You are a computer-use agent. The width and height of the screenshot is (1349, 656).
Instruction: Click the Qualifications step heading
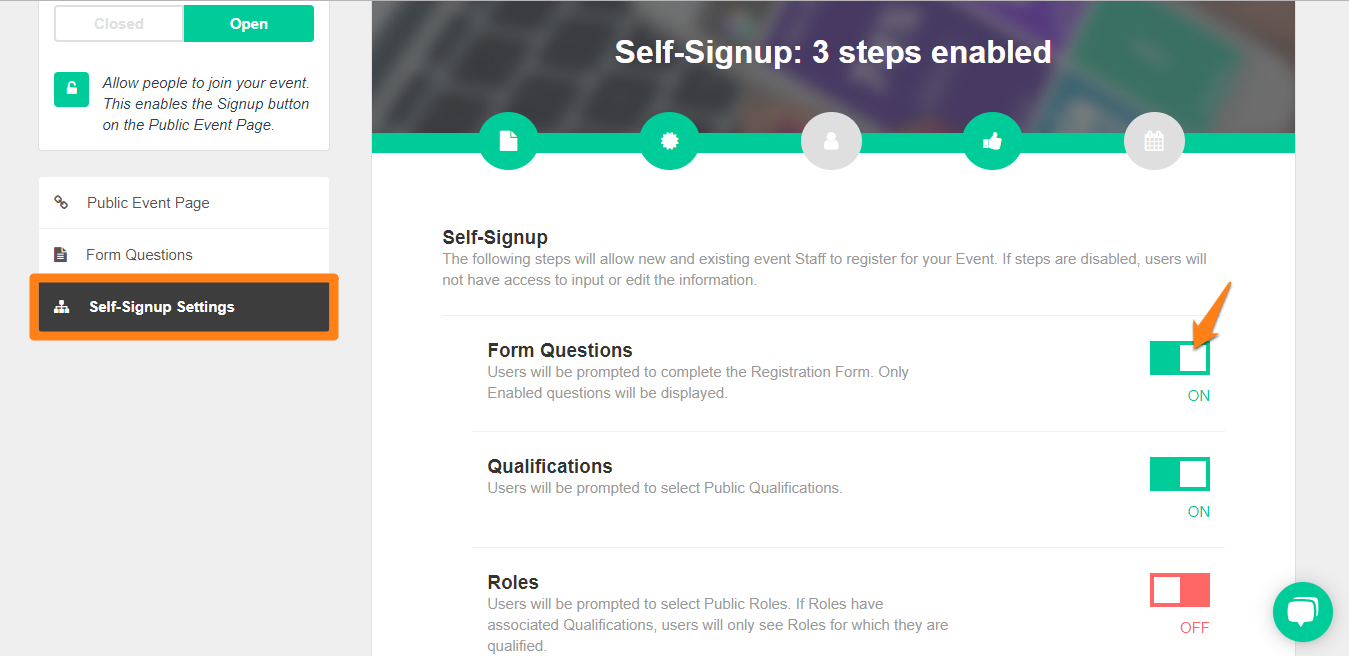pos(550,467)
